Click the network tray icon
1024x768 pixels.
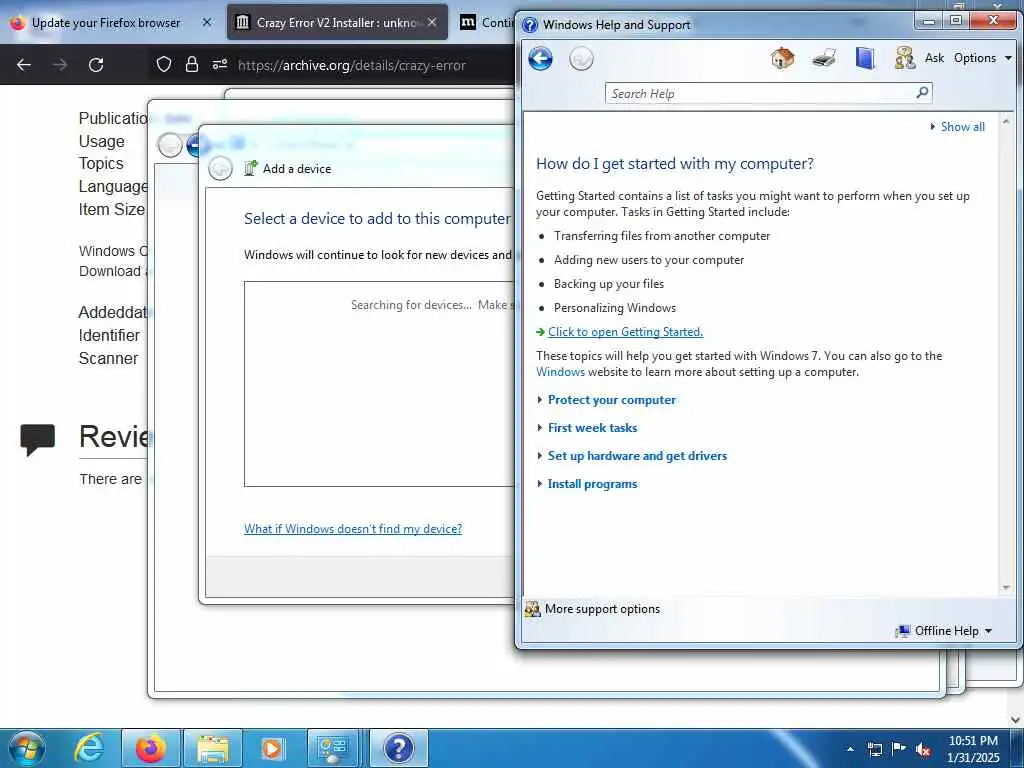tap(874, 749)
